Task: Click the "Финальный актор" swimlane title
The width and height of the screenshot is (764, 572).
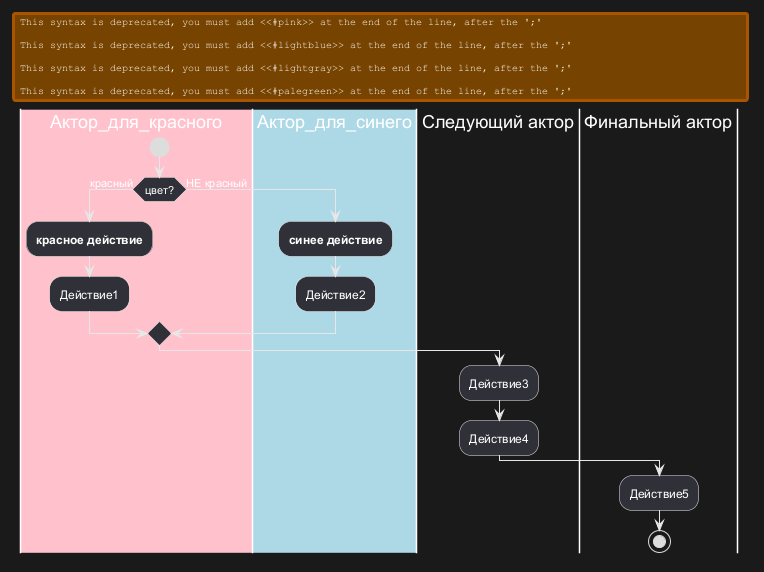Action: (x=657, y=123)
